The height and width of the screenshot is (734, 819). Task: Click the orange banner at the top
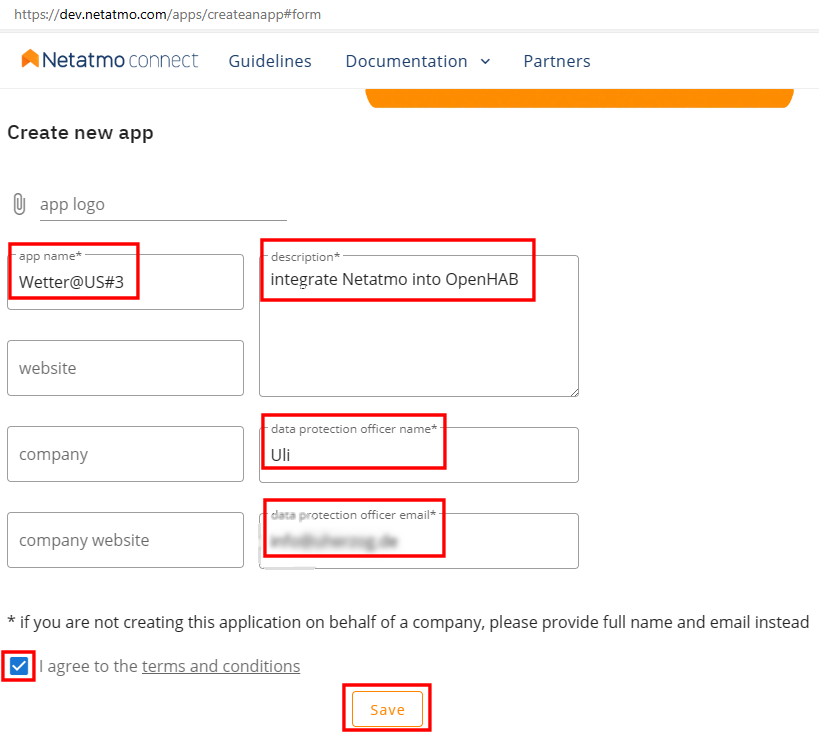coord(579,98)
